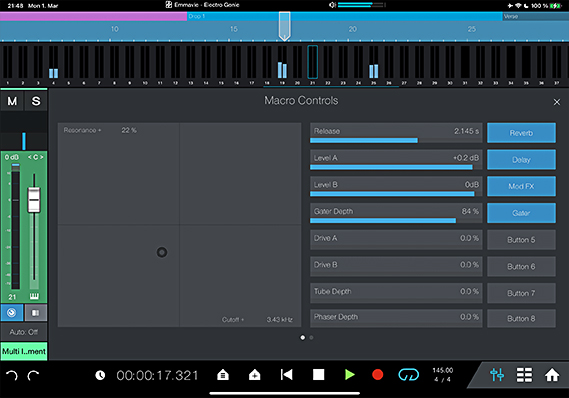The height and width of the screenshot is (398, 569).
Task: Click the keyboard instrument icon on channel
Action: tap(34, 296)
